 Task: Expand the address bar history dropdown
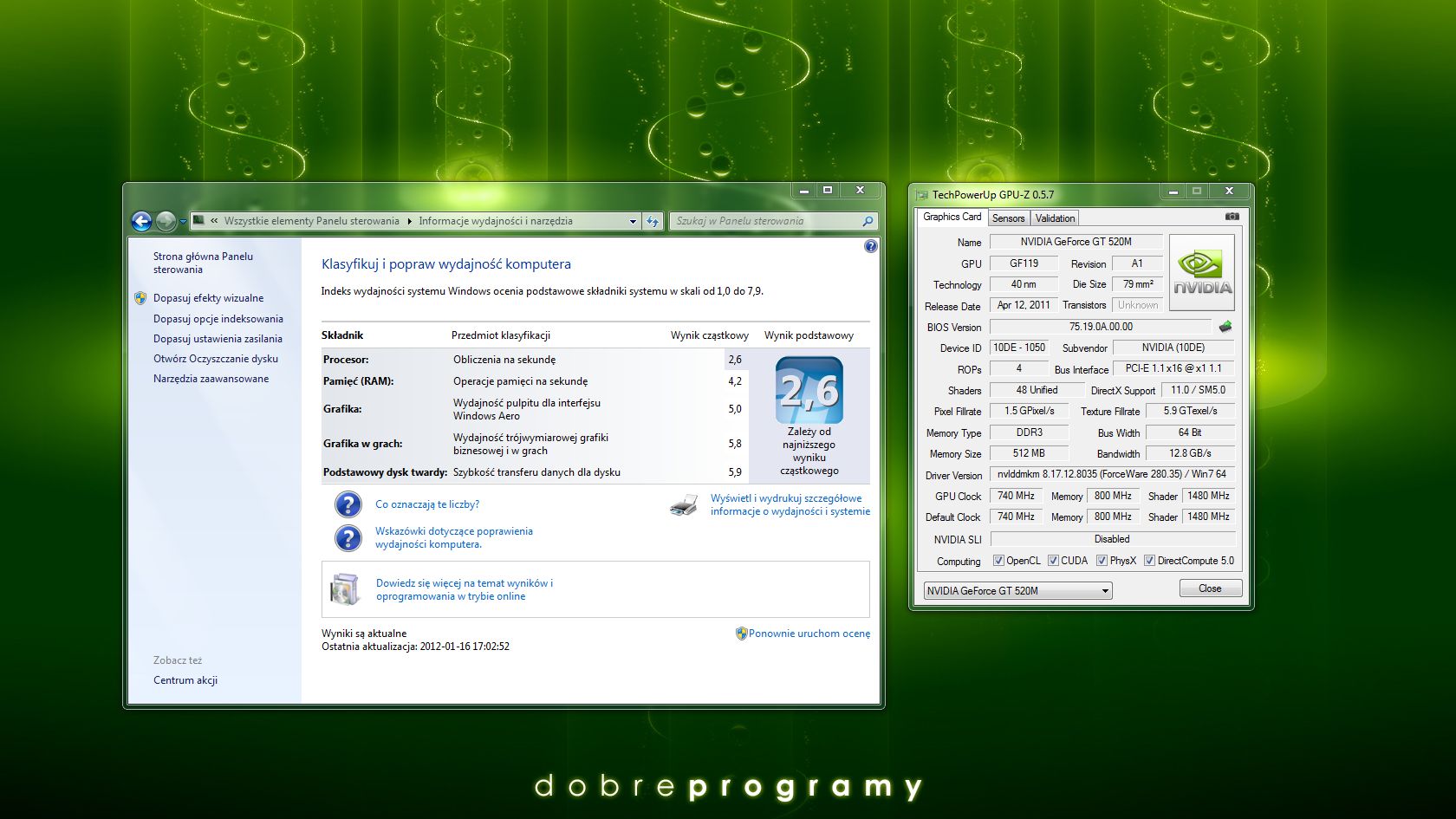633,221
